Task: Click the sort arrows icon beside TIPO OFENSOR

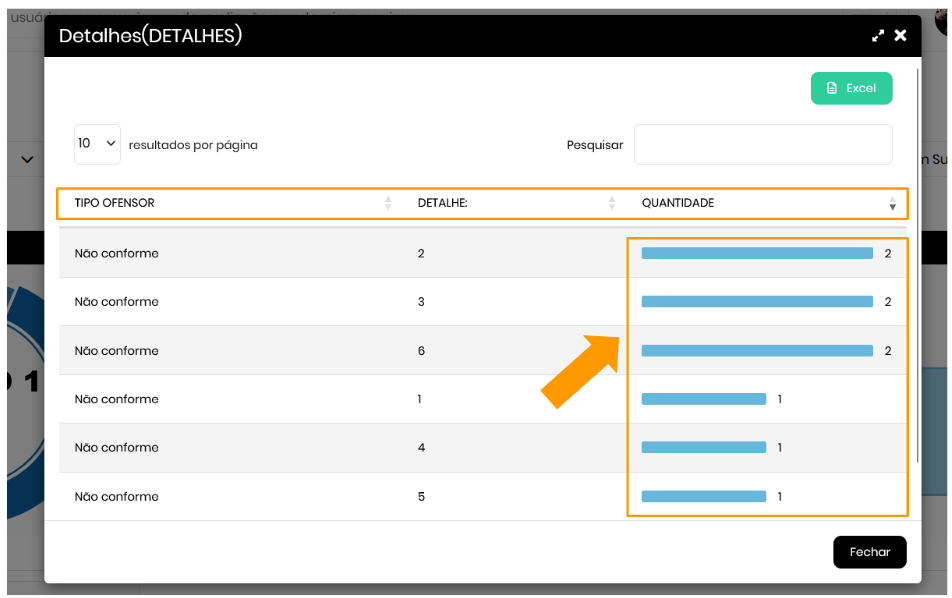Action: [388, 204]
